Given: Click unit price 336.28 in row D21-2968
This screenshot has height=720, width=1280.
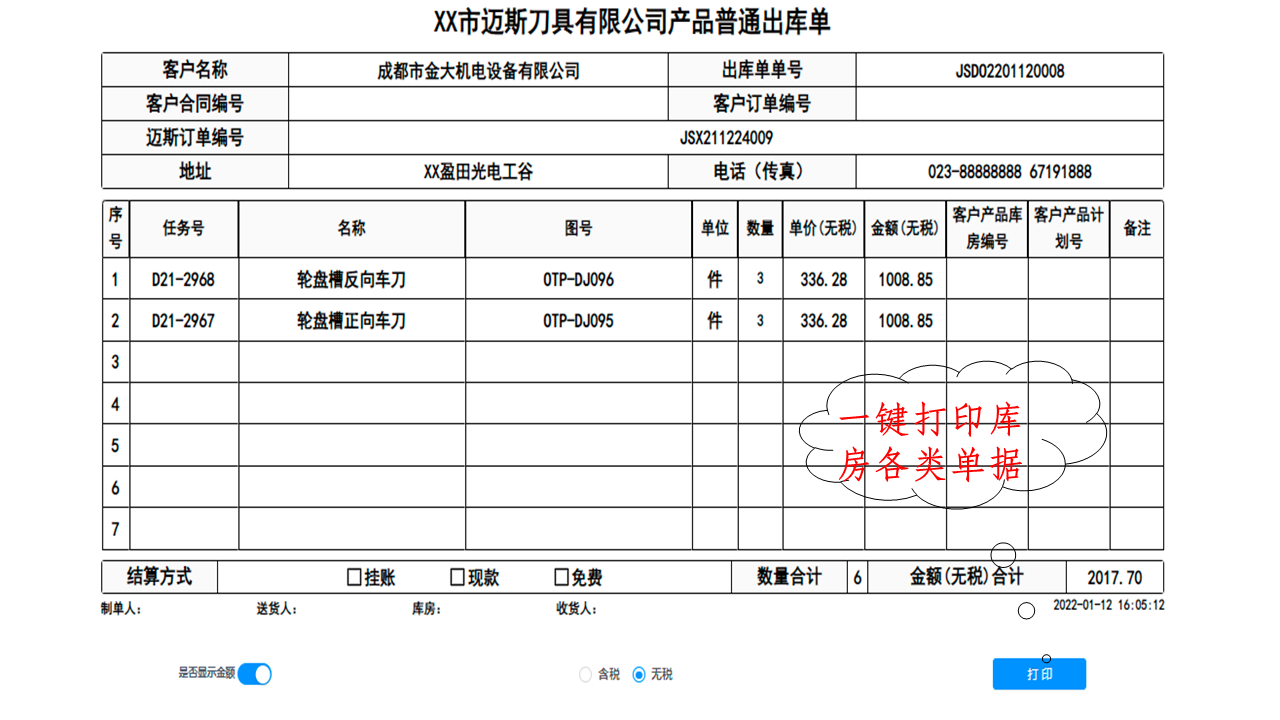Looking at the screenshot, I should (x=823, y=280).
